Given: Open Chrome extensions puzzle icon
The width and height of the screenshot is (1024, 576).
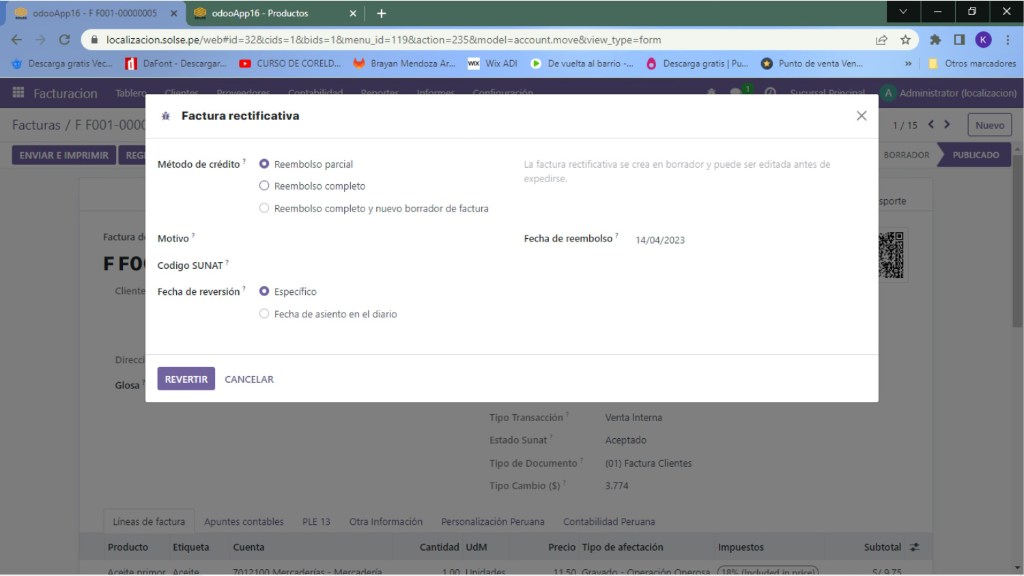Looking at the screenshot, I should click(x=935, y=40).
